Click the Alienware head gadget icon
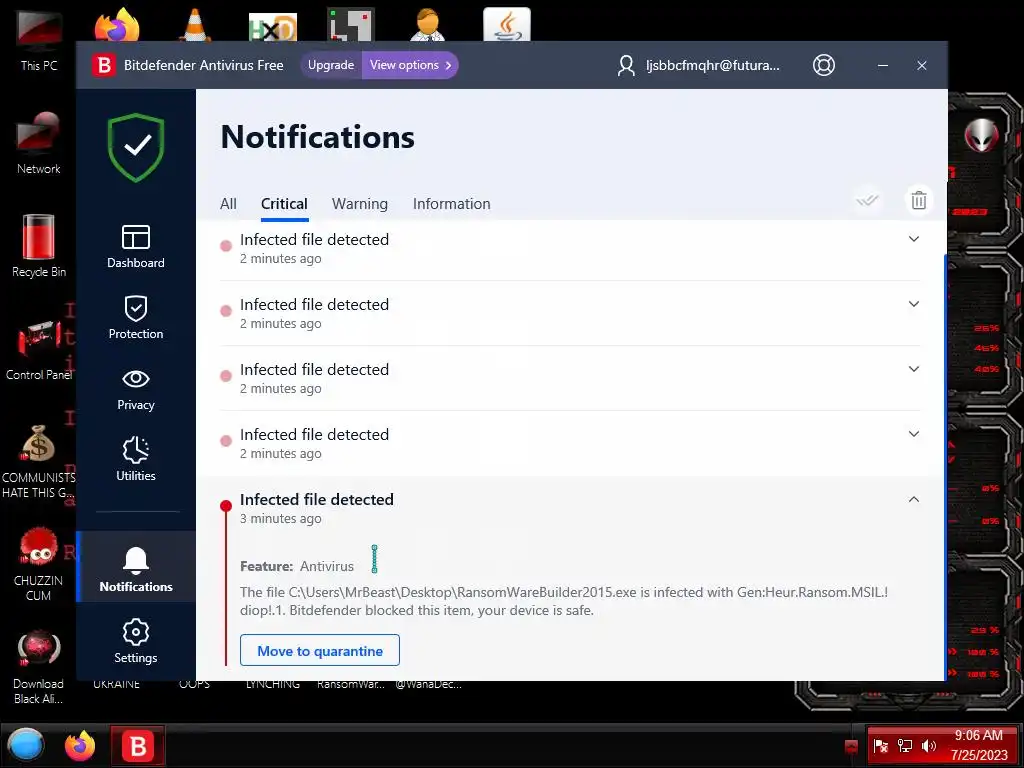This screenshot has width=1024, height=768. point(982,136)
